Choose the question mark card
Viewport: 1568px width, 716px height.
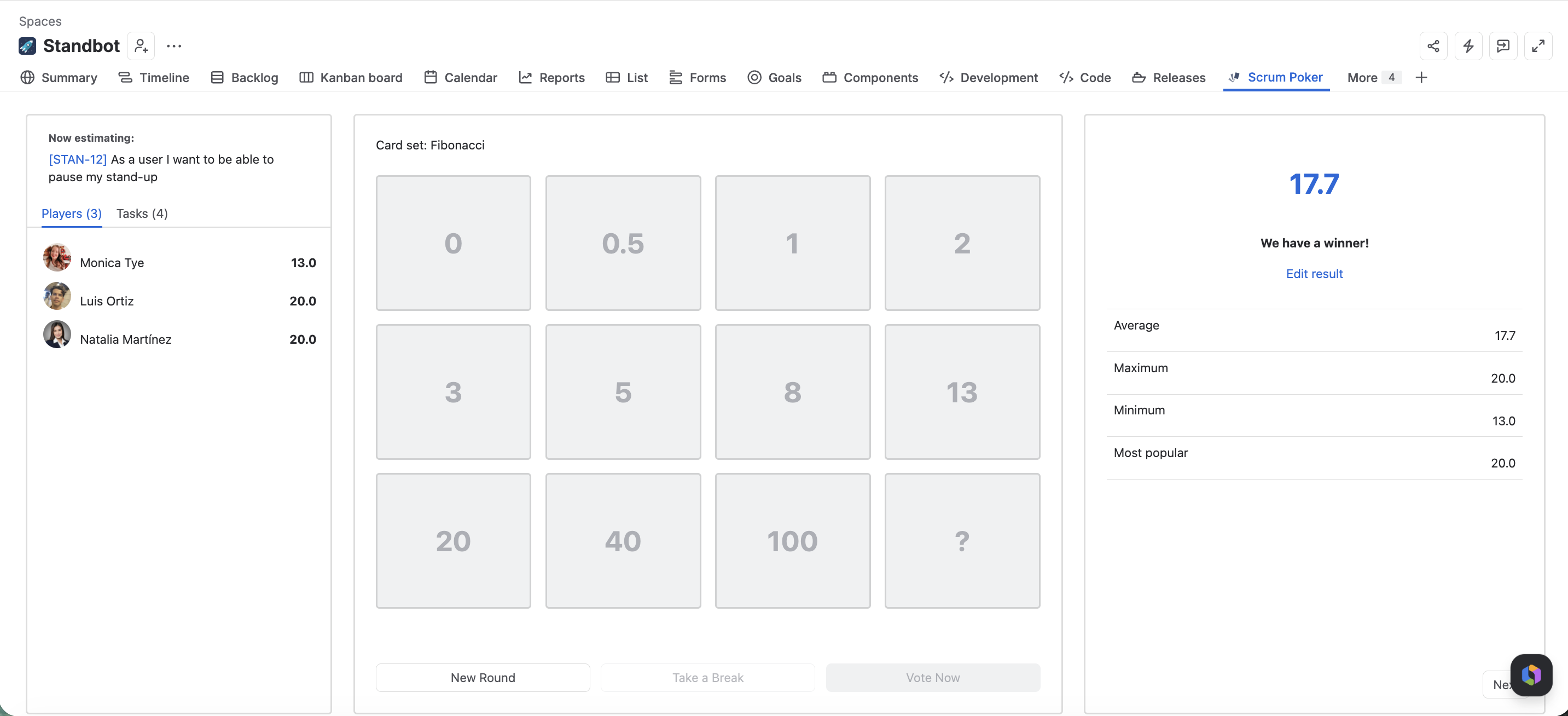point(962,541)
